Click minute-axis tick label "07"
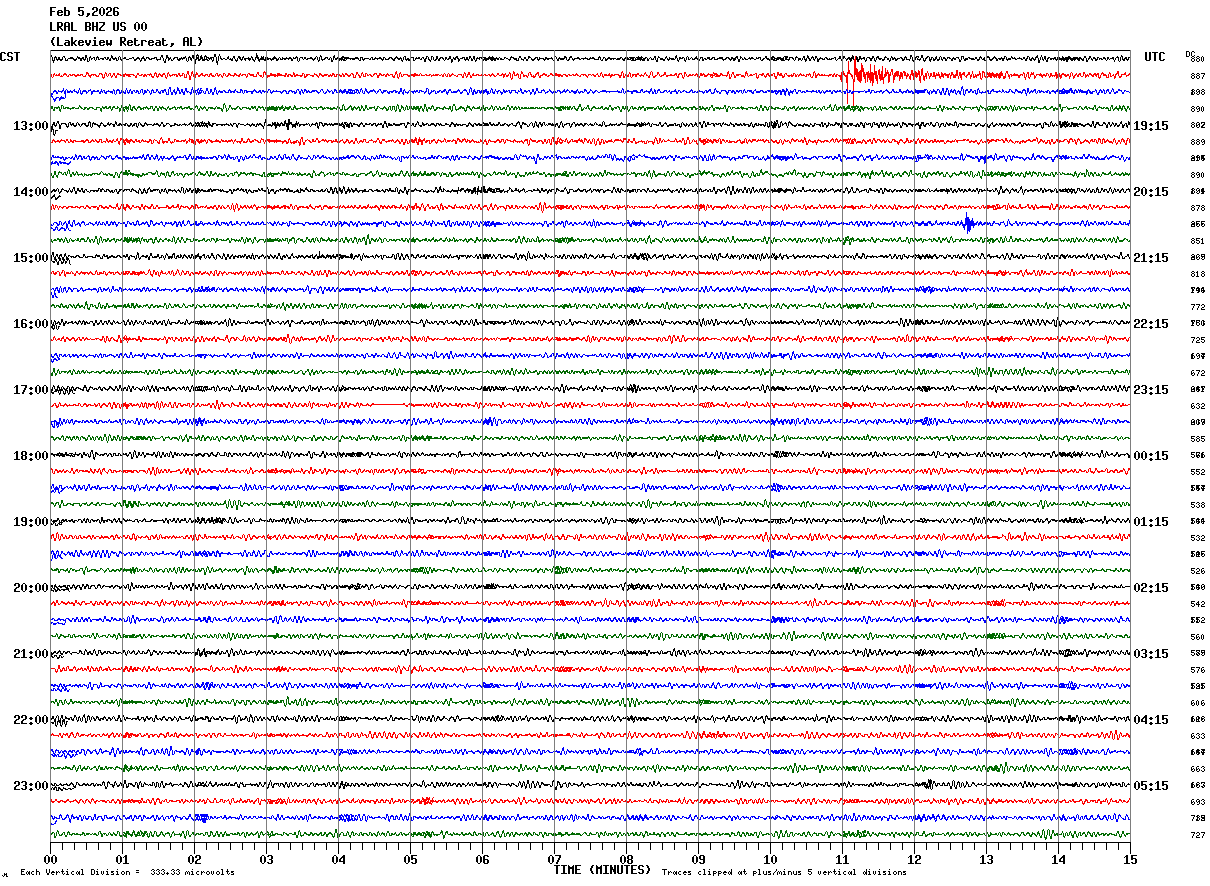Screen dimensions: 1210x886 (x=554, y=859)
